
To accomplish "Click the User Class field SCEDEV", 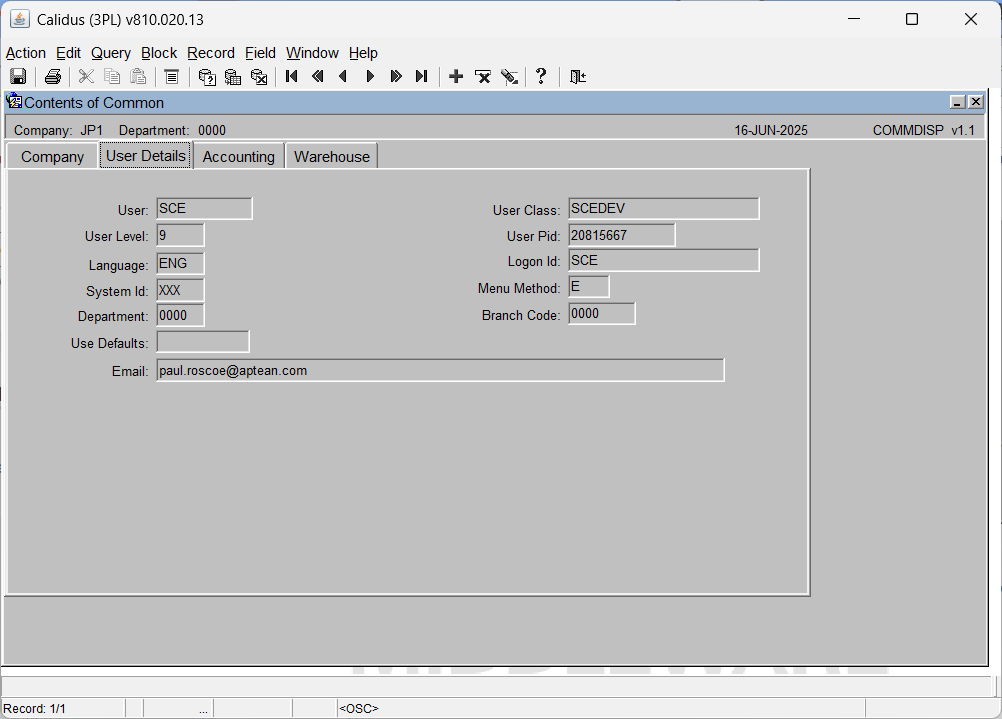I will [x=664, y=209].
